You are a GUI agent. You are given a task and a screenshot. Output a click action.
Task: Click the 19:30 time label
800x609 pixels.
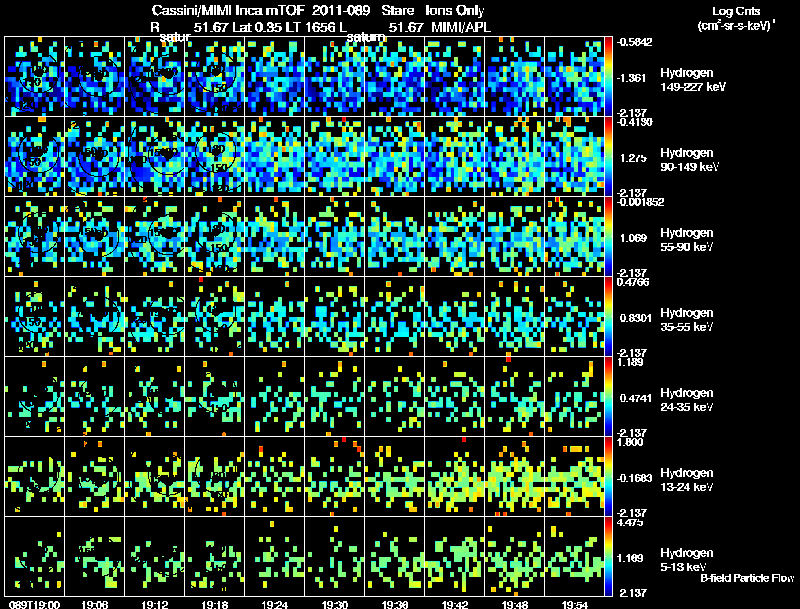335,605
